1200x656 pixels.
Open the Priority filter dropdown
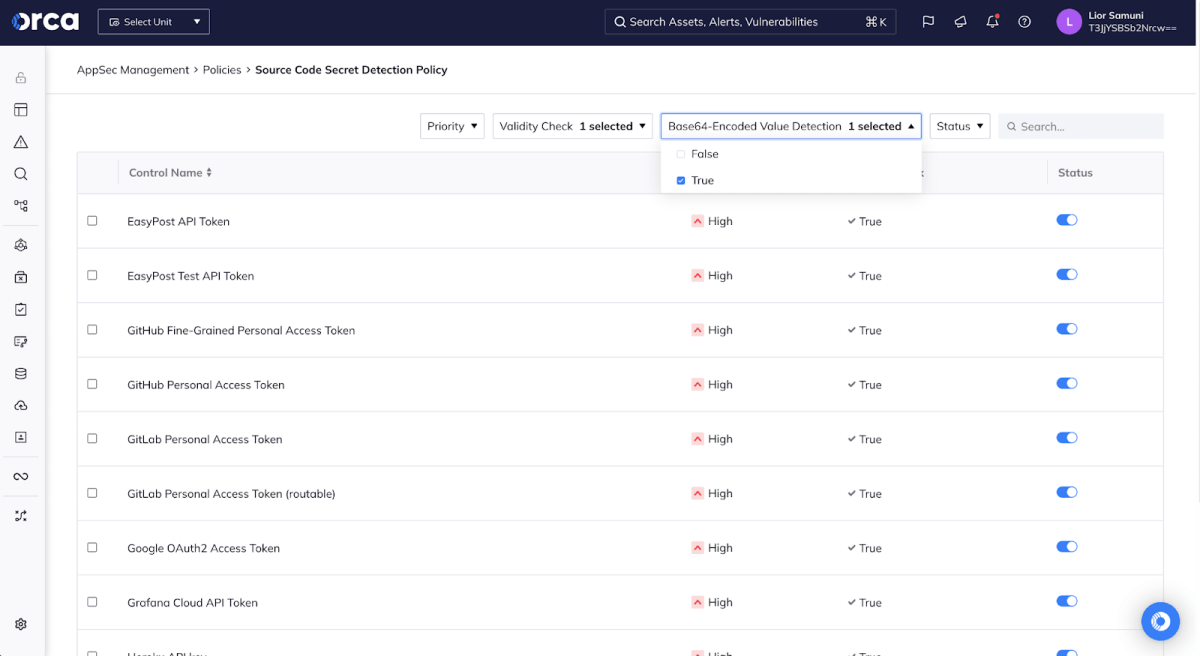(452, 126)
